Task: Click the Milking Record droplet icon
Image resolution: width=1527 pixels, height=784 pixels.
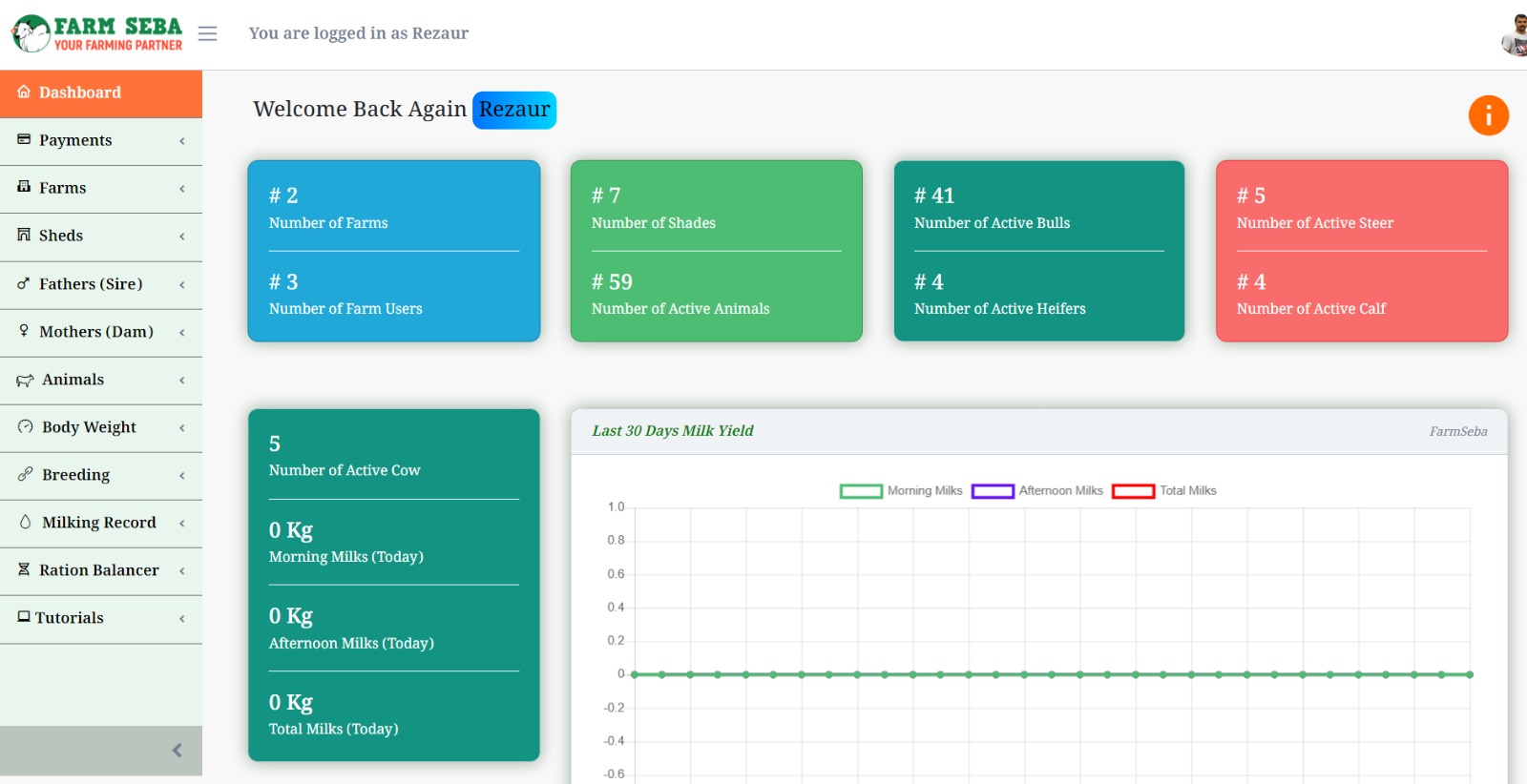Action: point(25,523)
